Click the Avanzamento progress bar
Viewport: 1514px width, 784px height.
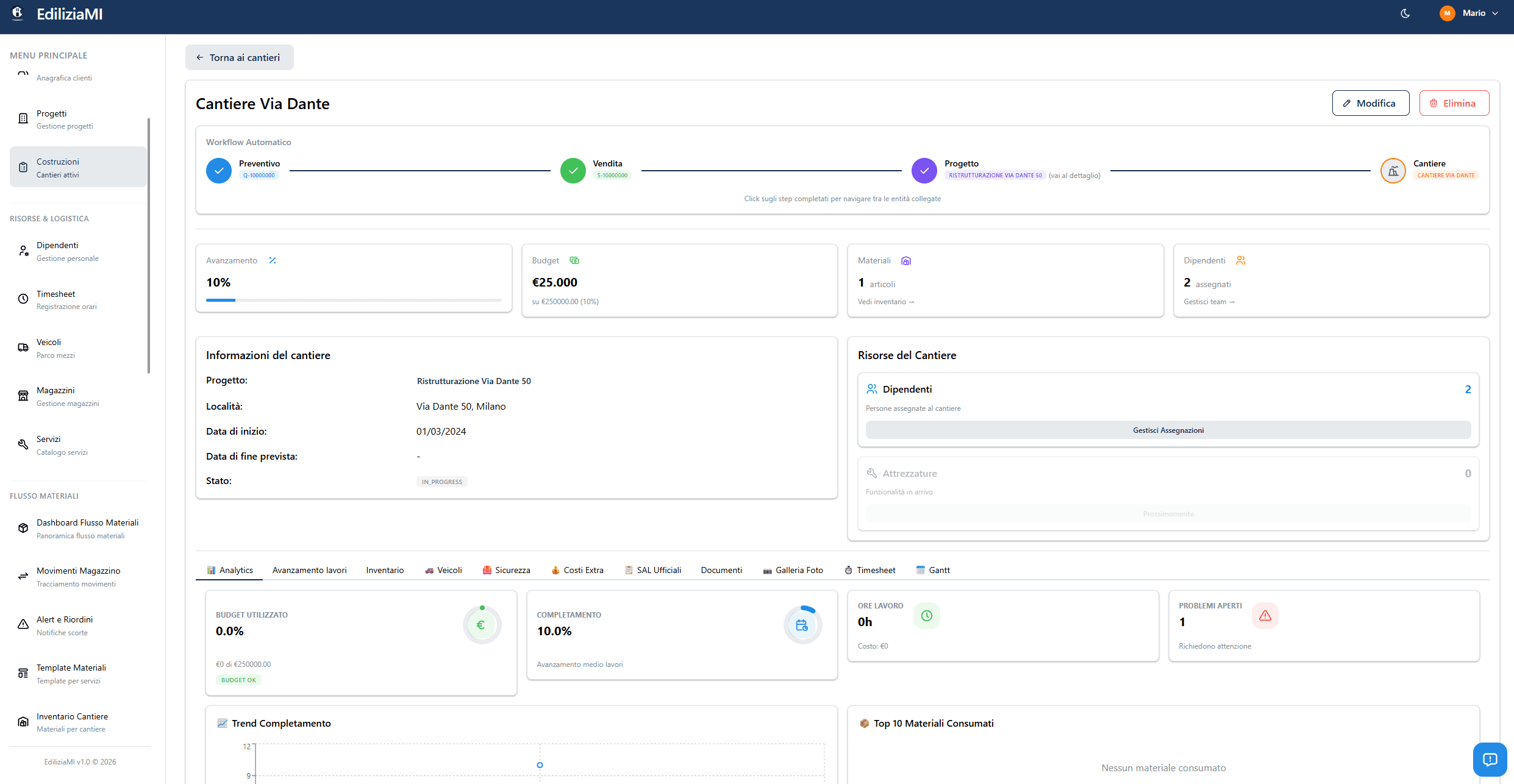tap(354, 300)
